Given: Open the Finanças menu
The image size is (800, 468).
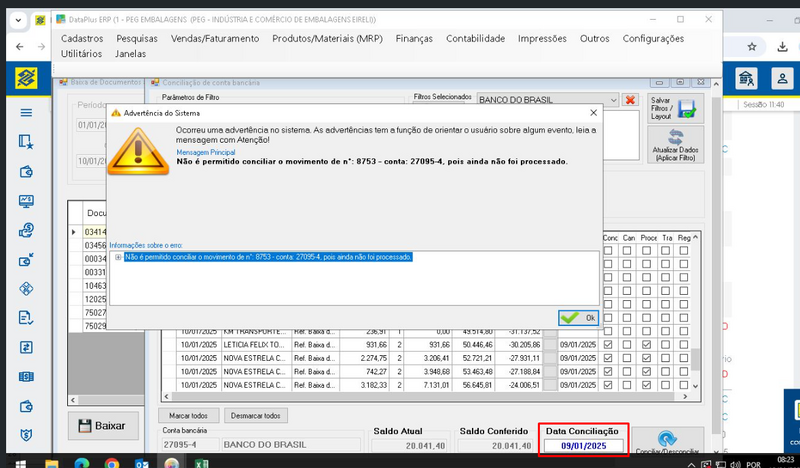Looking at the screenshot, I should 414,38.
